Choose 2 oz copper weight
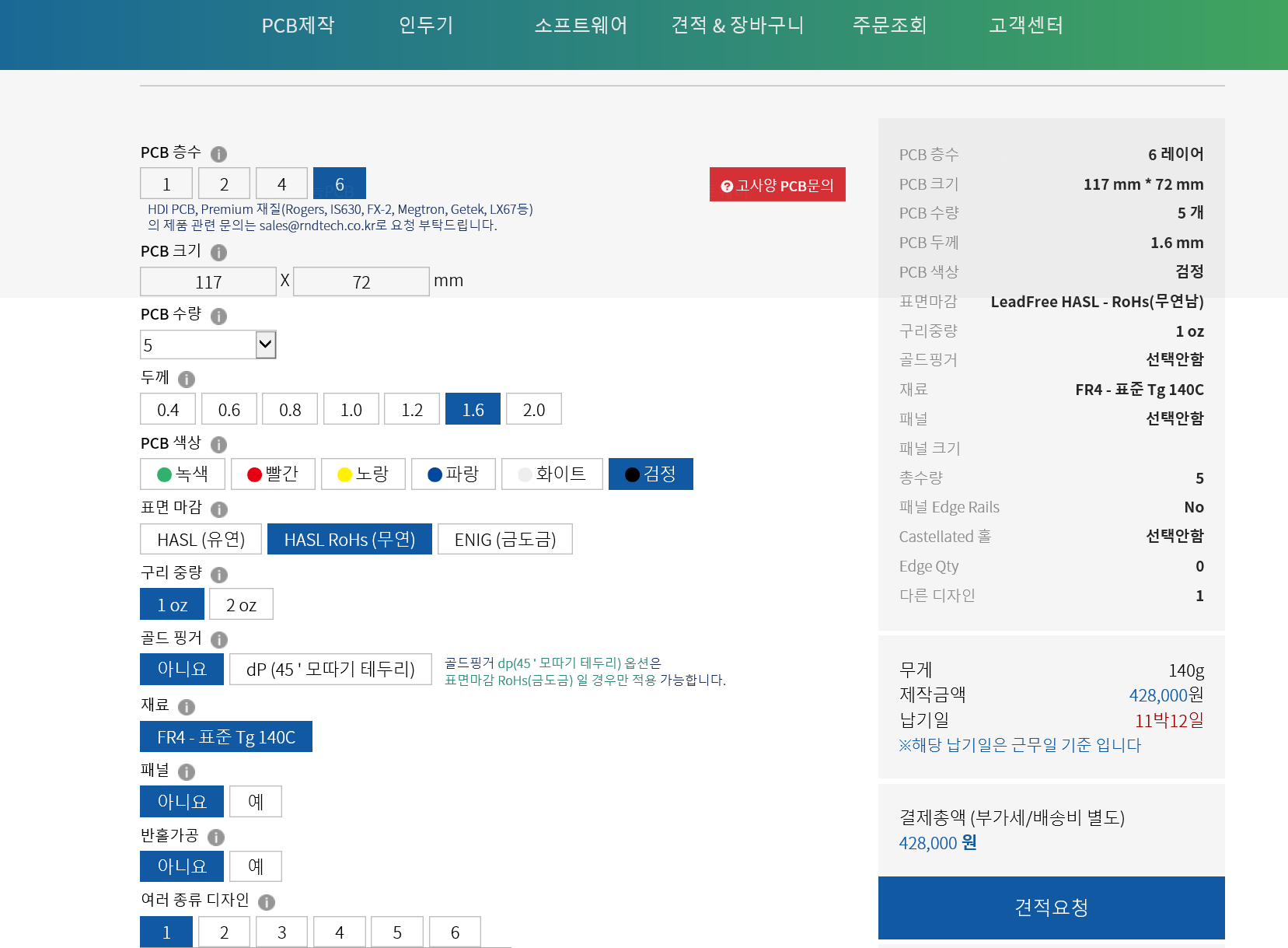 pyautogui.click(x=241, y=605)
